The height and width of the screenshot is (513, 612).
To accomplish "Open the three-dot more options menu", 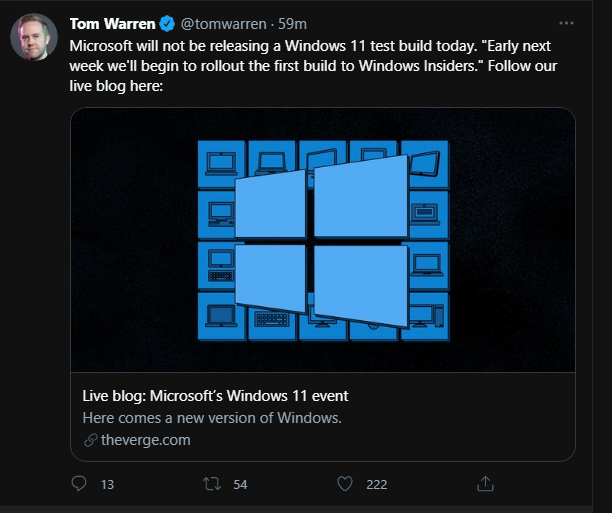I will click(x=567, y=22).
